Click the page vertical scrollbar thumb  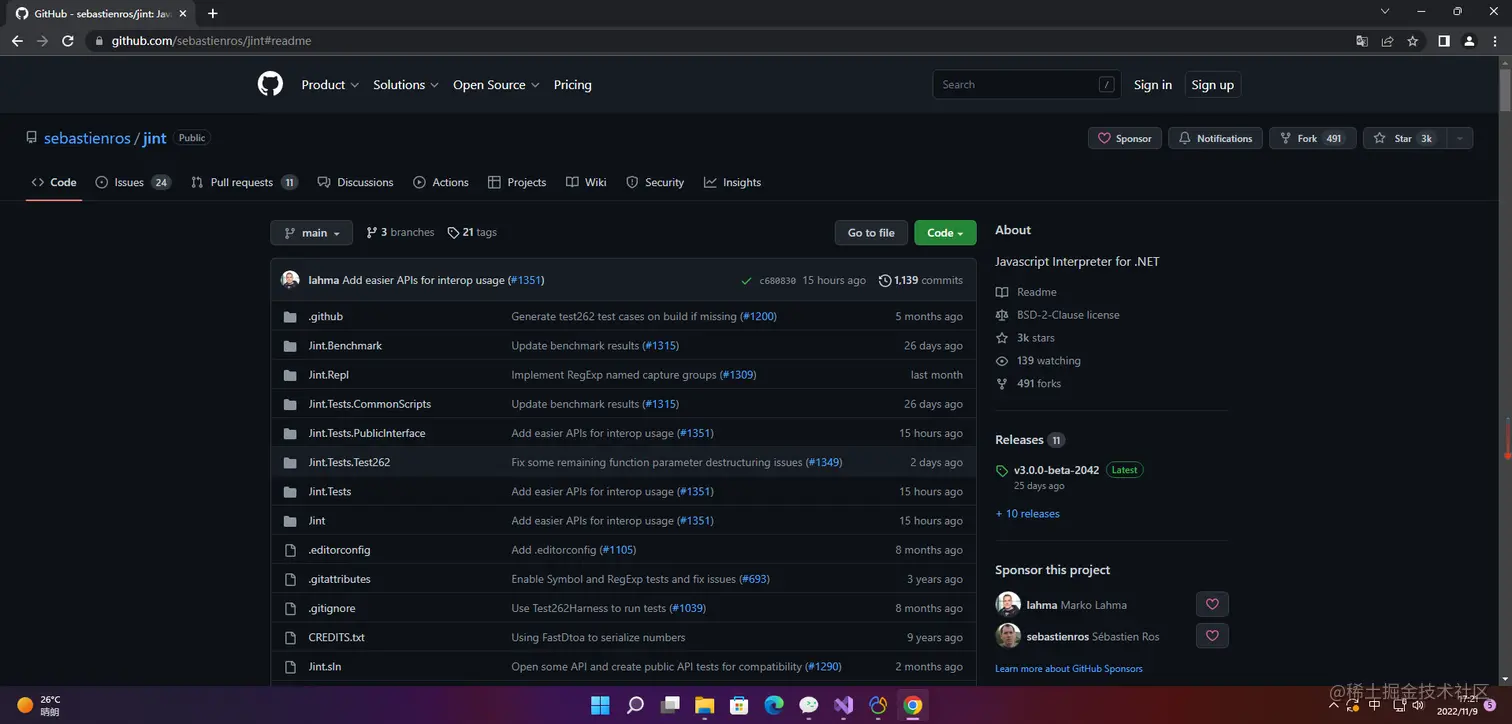pyautogui.click(x=1504, y=90)
